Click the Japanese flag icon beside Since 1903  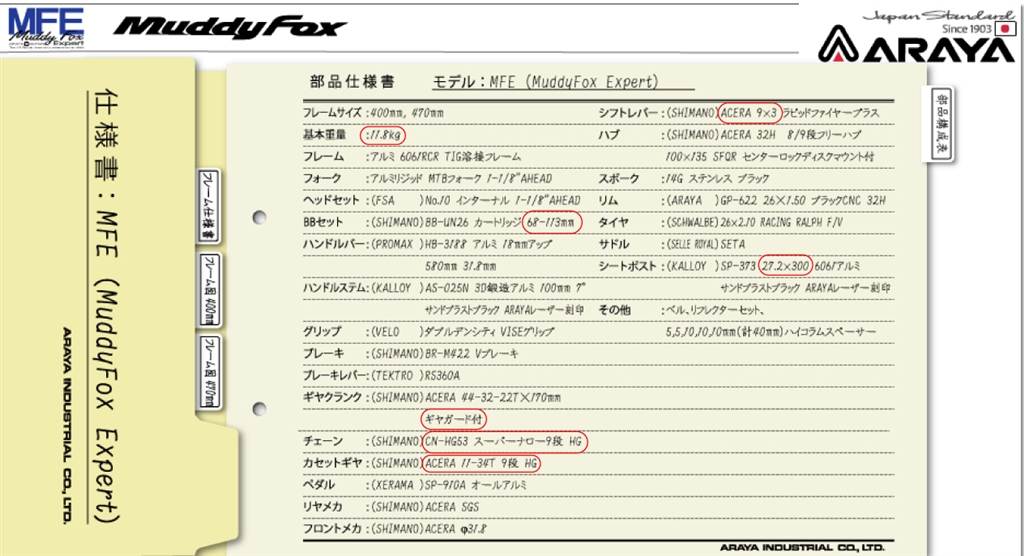pos(1004,28)
